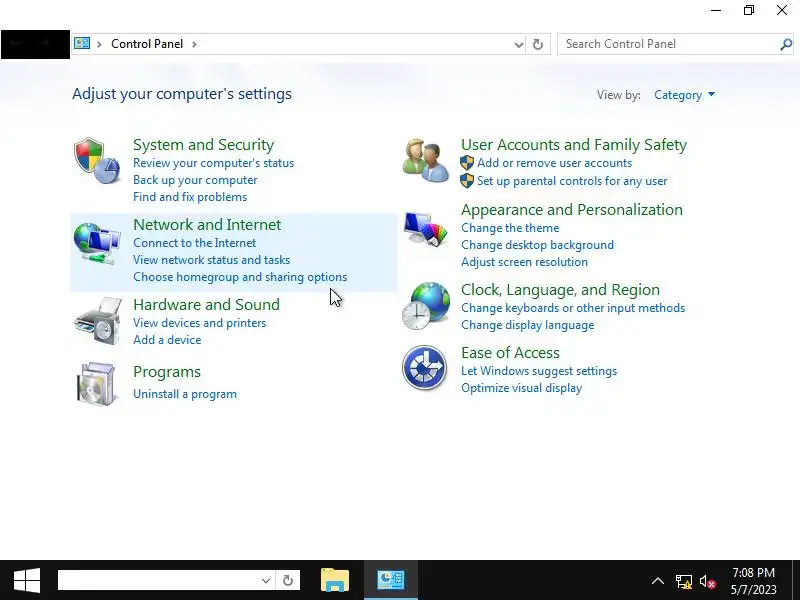The height and width of the screenshot is (600, 800).
Task: Click the search magnifier in Control Panel
Action: (786, 44)
